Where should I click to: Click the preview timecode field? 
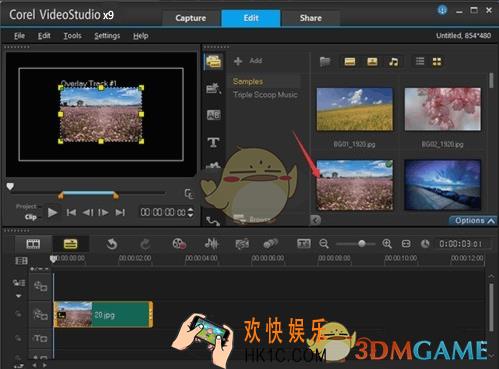click(x=163, y=212)
